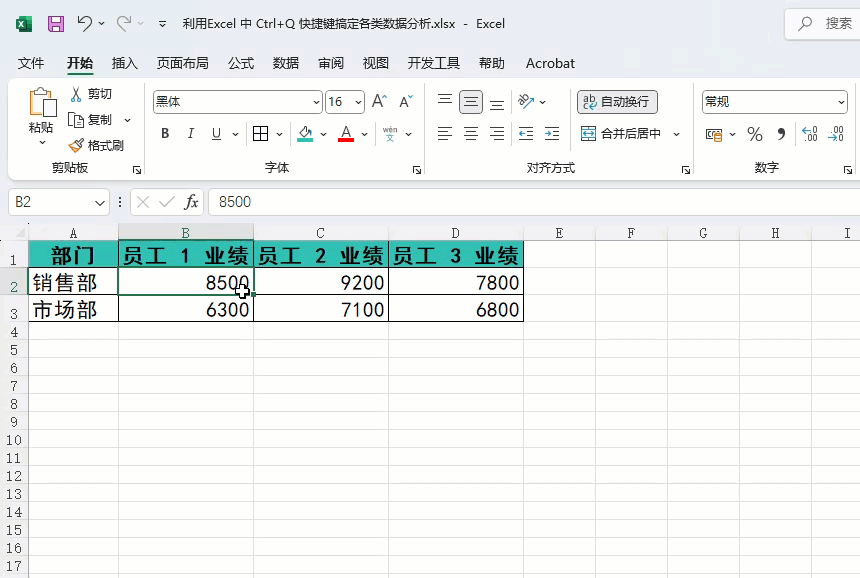Screen dimensions: 860x578
Task: Open the 公式 tab
Action: pos(241,63)
